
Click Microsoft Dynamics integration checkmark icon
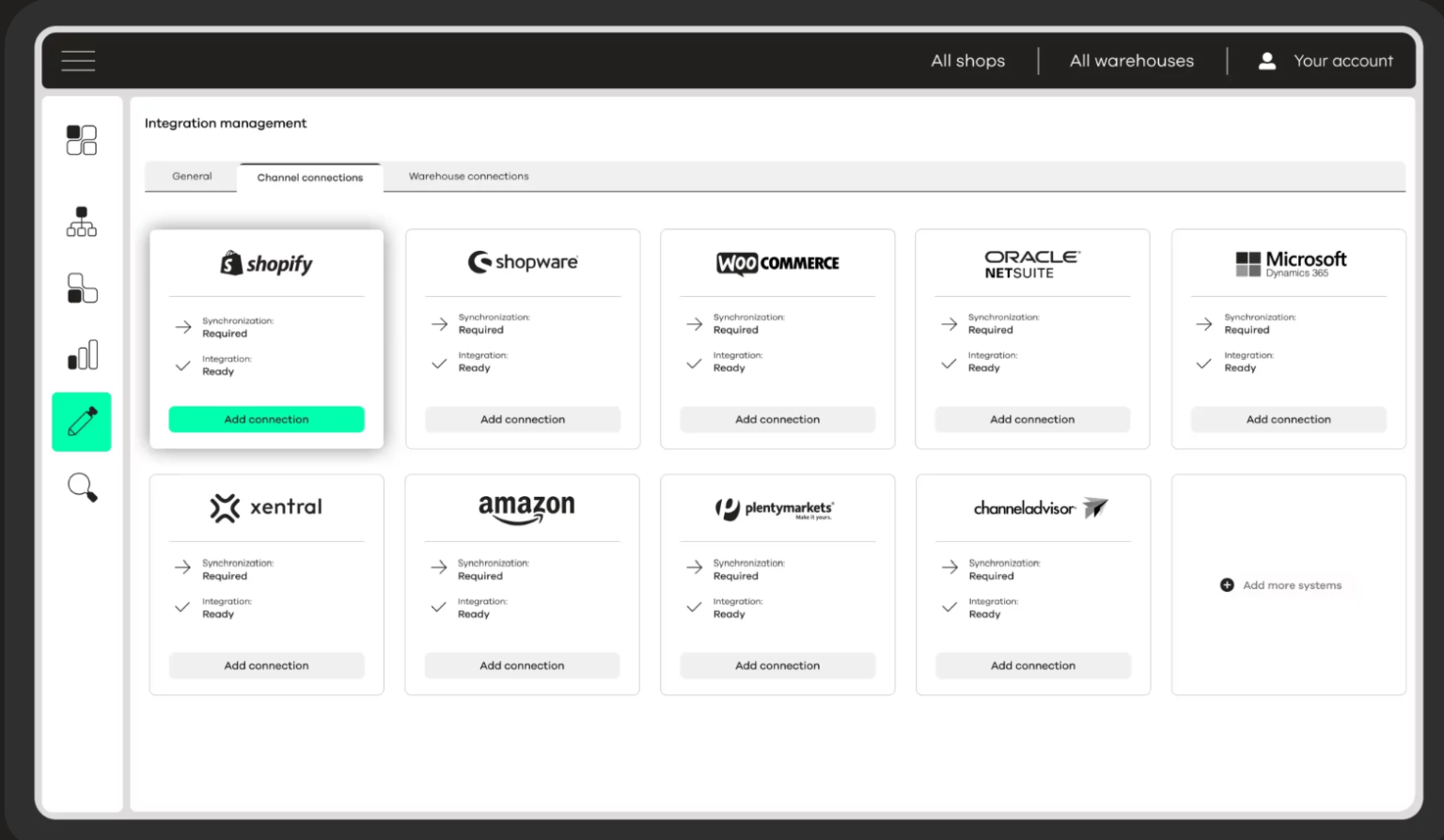1203,363
